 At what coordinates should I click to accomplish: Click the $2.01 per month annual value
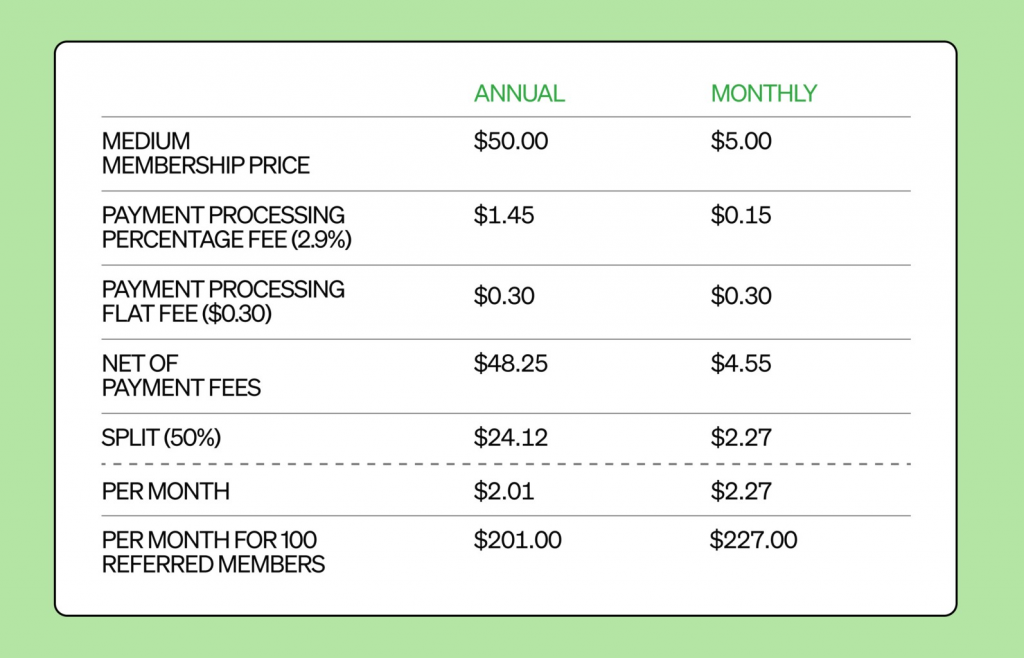[504, 491]
